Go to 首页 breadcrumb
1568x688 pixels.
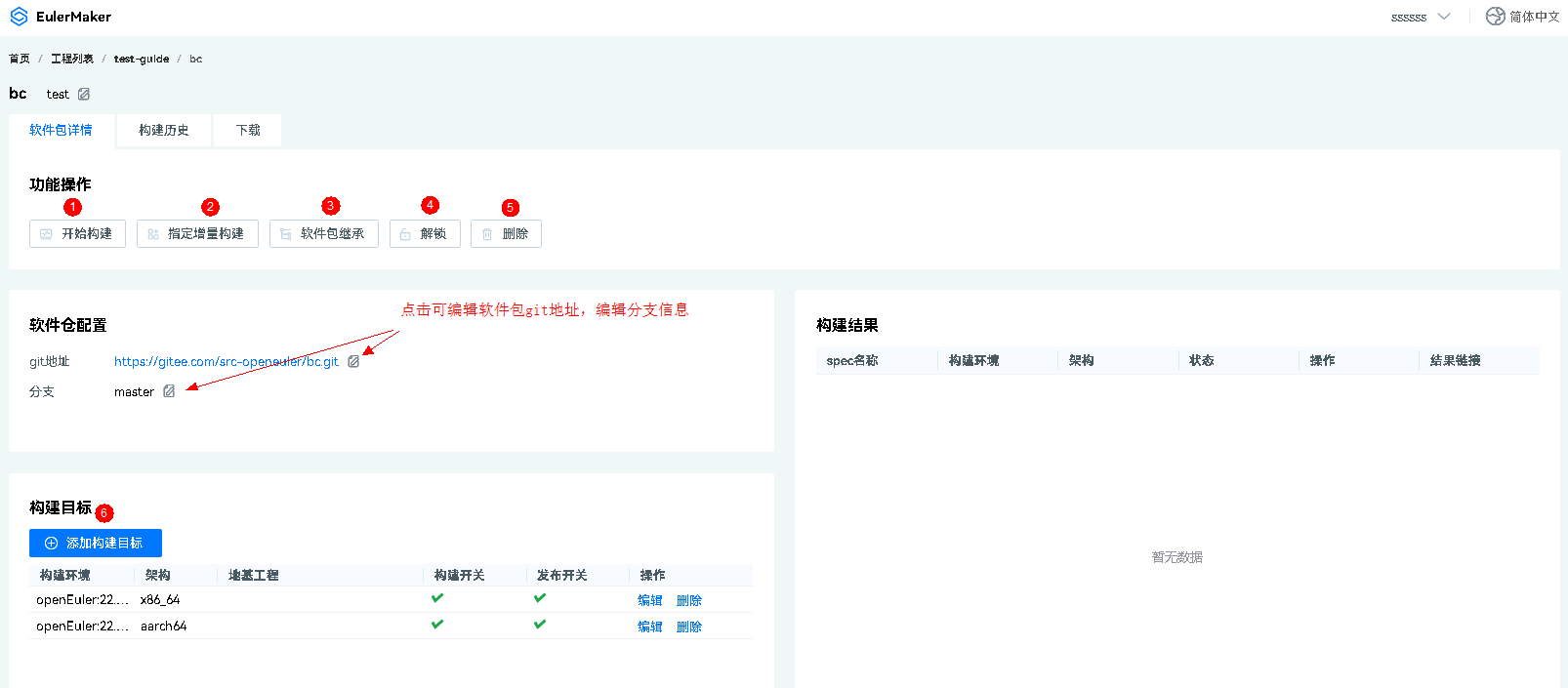pyautogui.click(x=20, y=59)
